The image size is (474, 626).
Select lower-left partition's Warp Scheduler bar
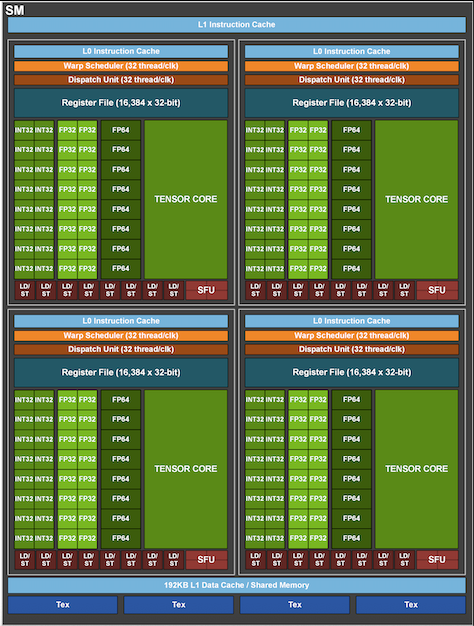point(121,335)
